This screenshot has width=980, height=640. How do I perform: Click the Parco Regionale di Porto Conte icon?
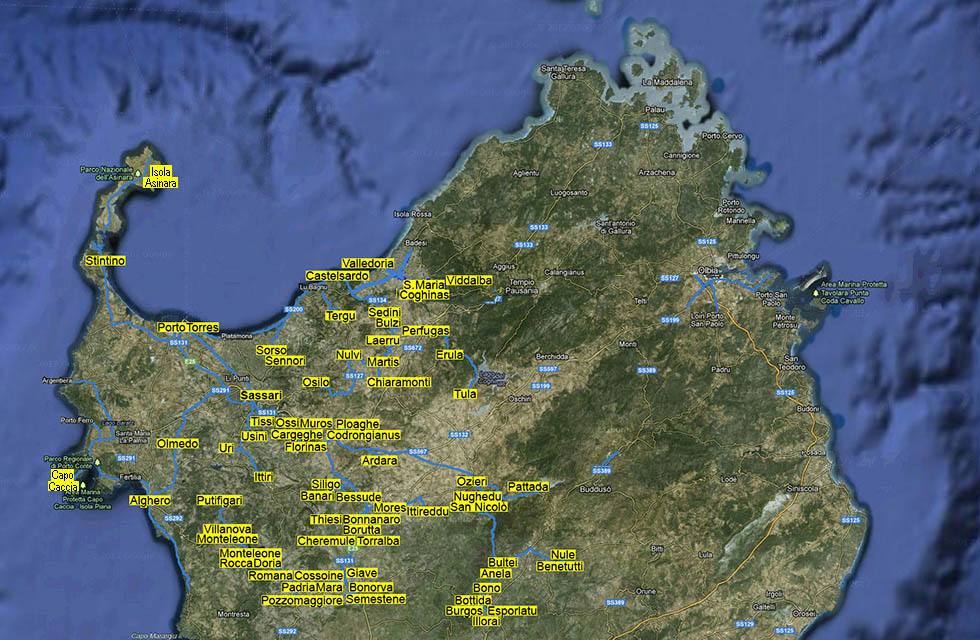coord(97,462)
